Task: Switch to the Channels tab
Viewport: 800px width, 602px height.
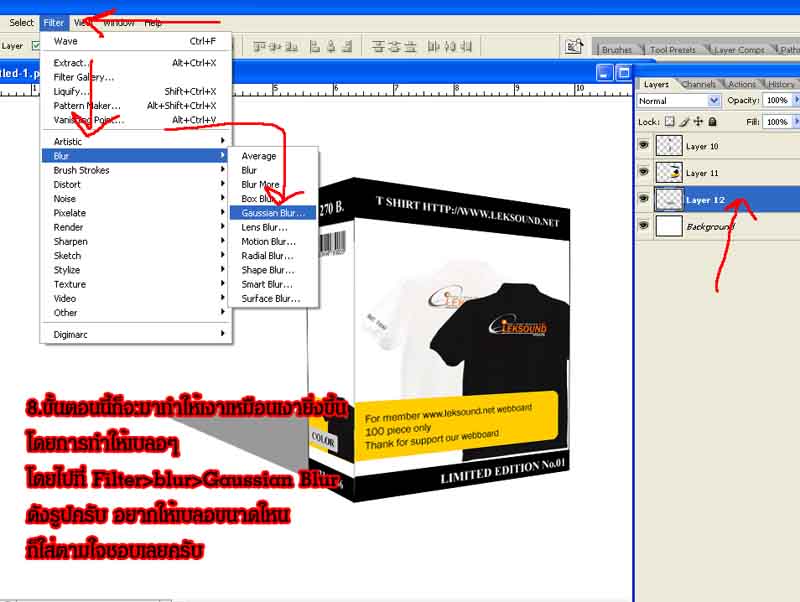Action: pyautogui.click(x=698, y=84)
